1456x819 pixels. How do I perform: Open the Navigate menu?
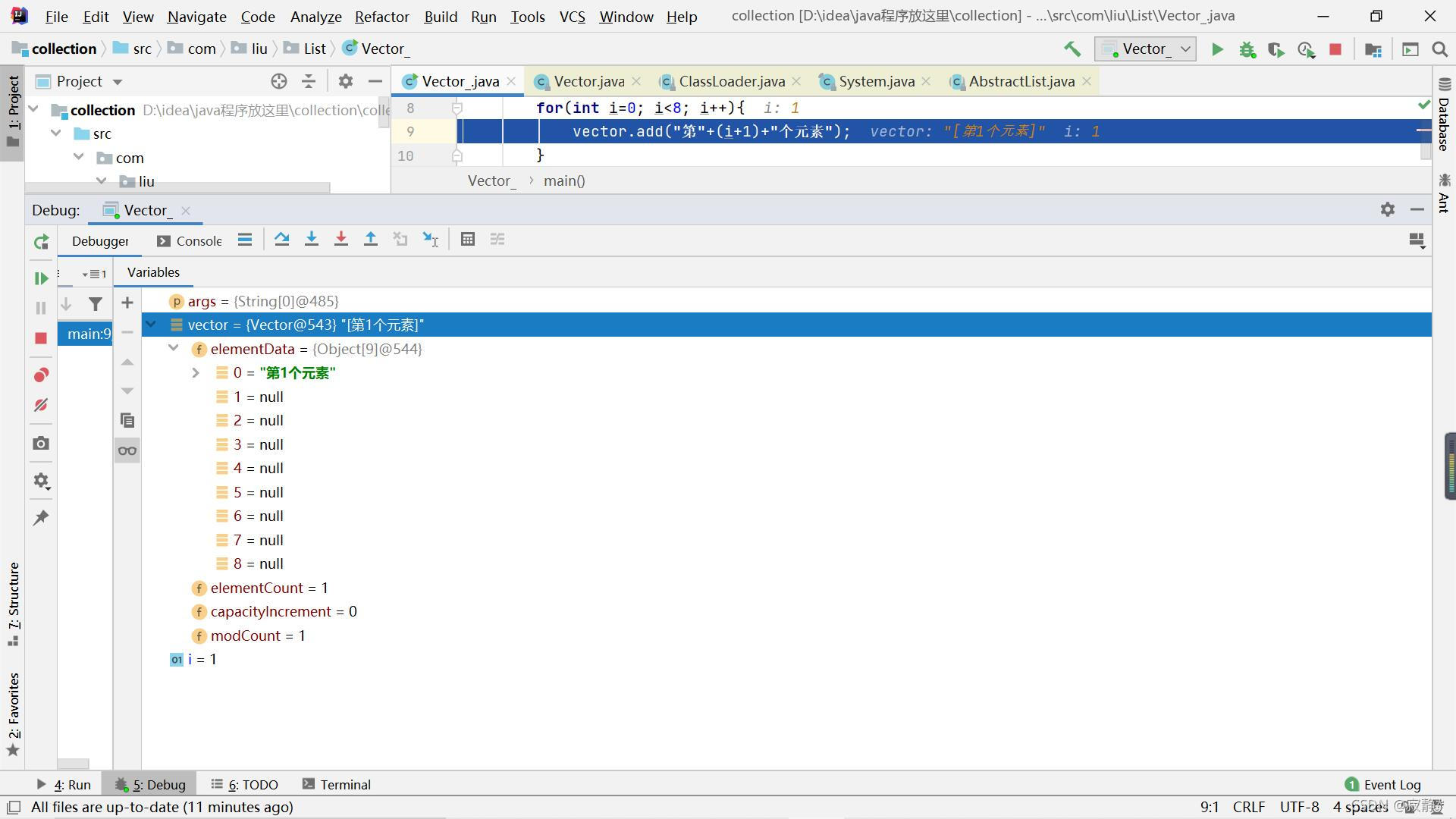[x=197, y=17]
